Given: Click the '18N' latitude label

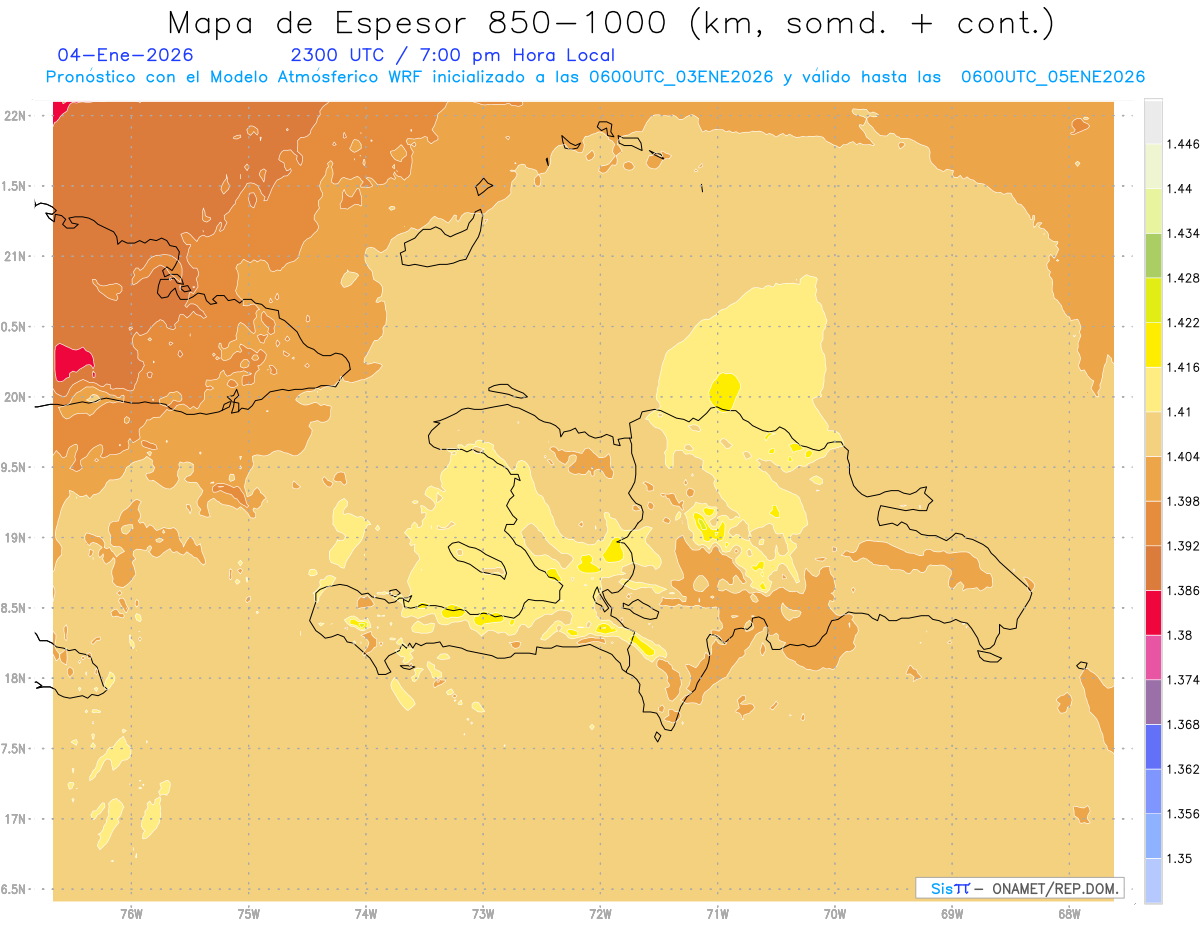Looking at the screenshot, I should tap(15, 678).
